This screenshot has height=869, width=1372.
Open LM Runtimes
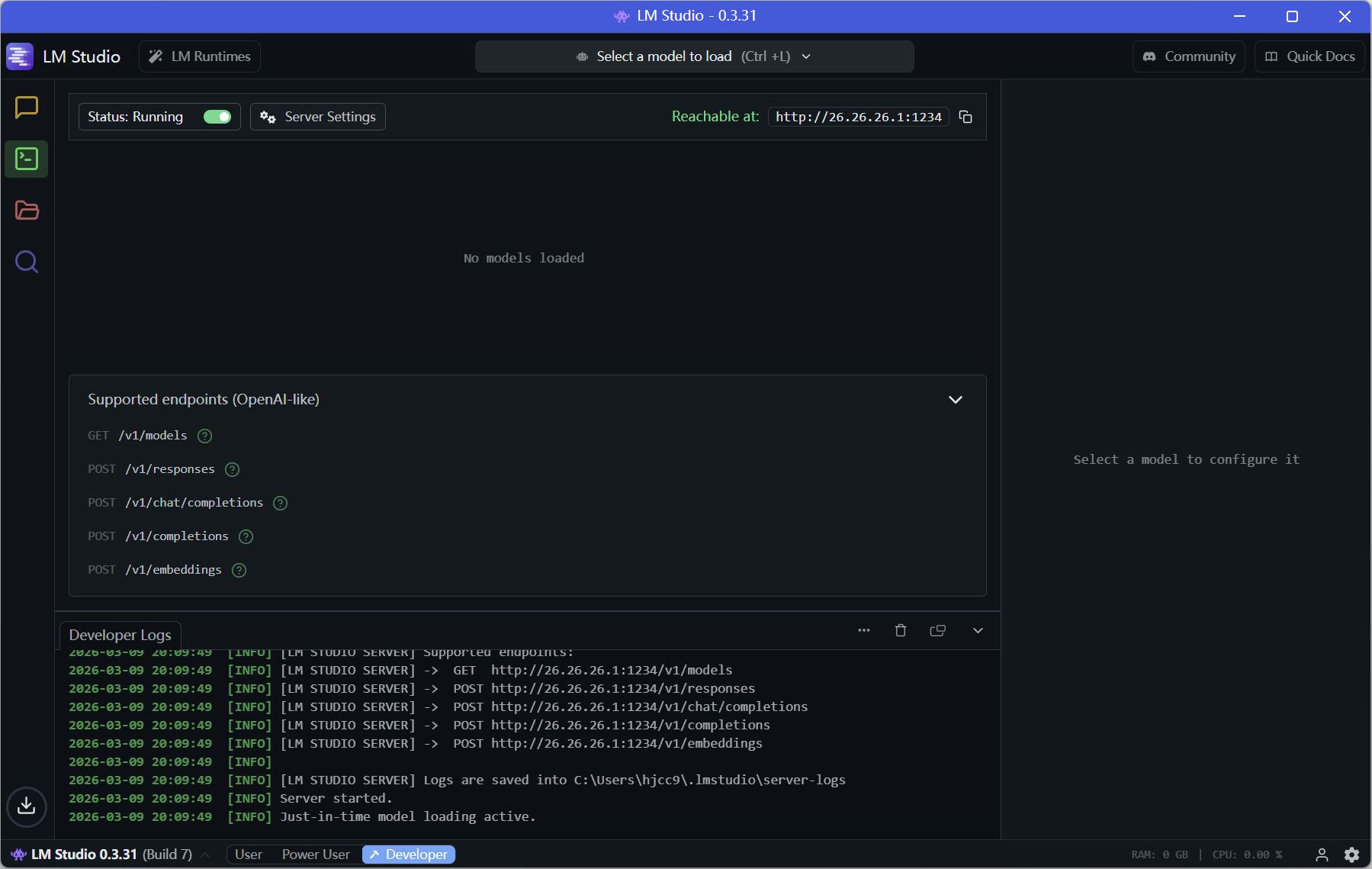(x=200, y=56)
